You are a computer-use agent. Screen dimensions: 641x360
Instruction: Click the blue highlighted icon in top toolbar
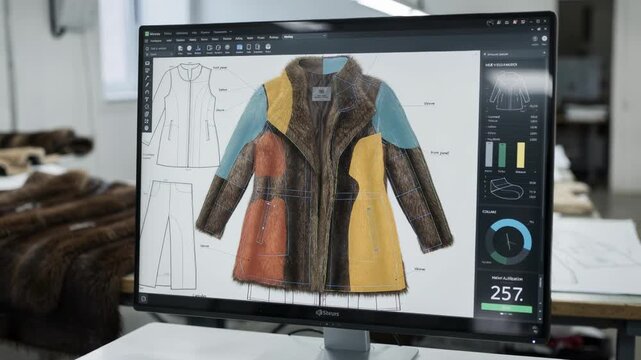tap(239, 47)
